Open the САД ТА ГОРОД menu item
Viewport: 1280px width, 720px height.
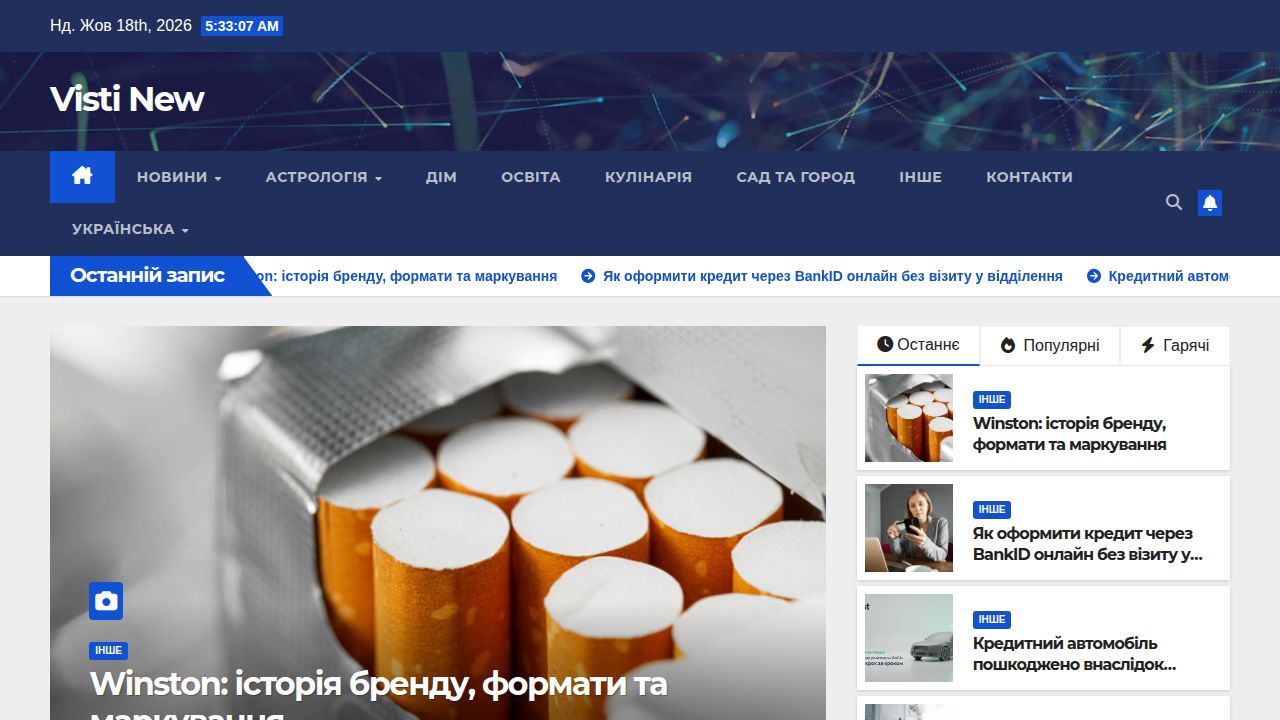click(796, 177)
